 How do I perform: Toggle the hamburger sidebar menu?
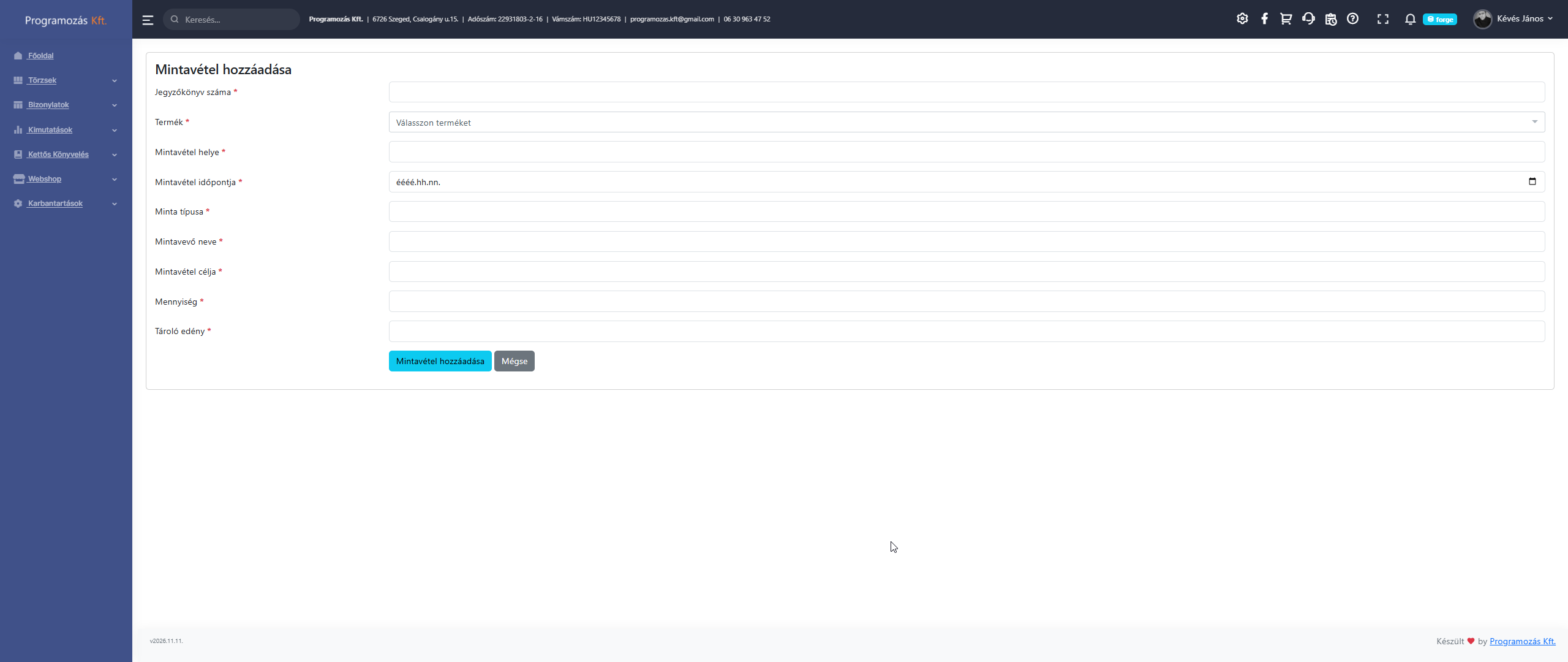148,20
